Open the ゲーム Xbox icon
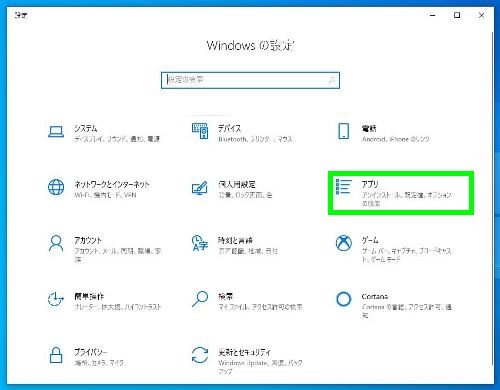Image resolution: width=500 pixels, height=390 pixels. click(x=344, y=243)
